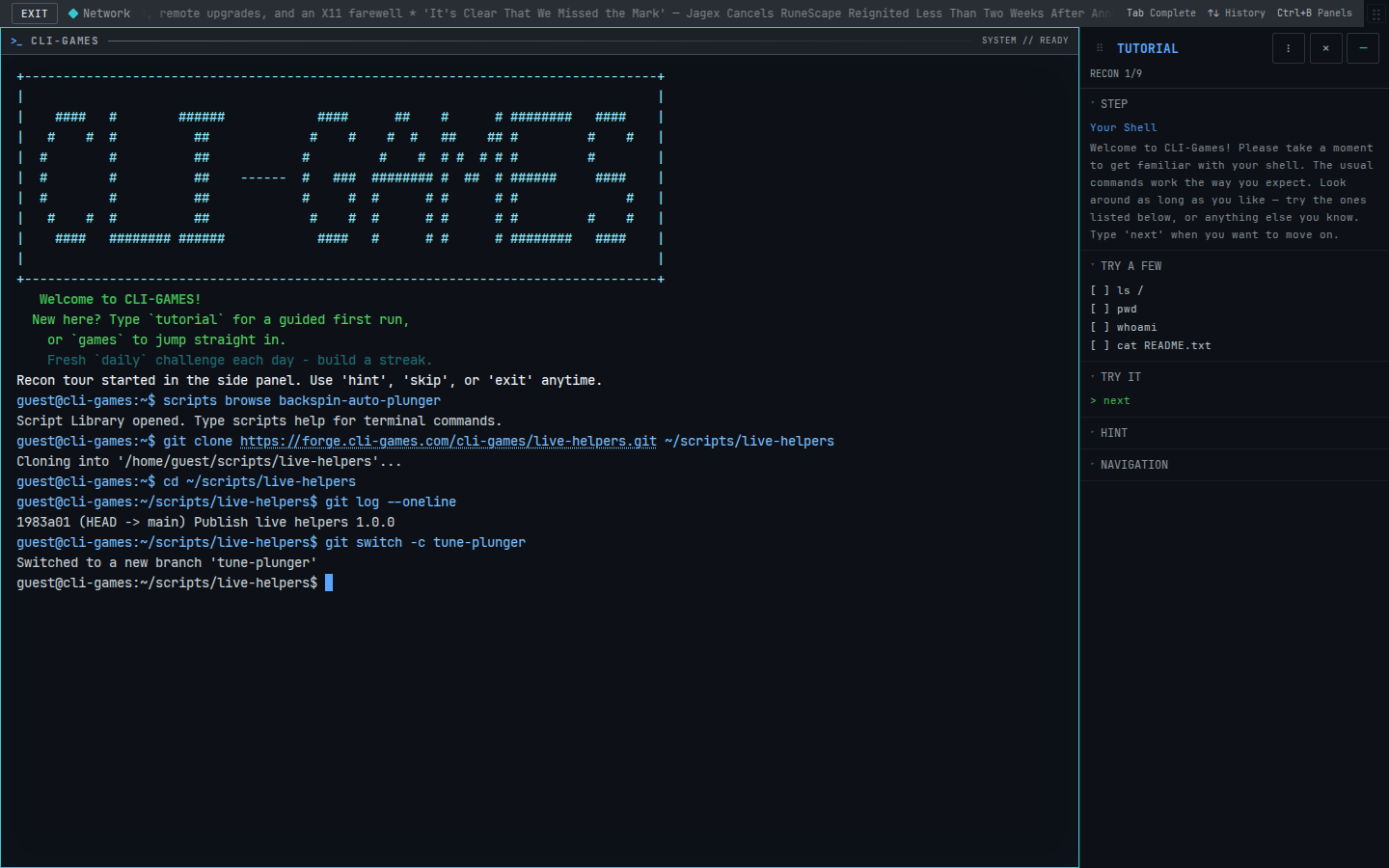This screenshot has height=868, width=1389.
Task: Click the terminal cursor at the prompt
Action: (329, 583)
